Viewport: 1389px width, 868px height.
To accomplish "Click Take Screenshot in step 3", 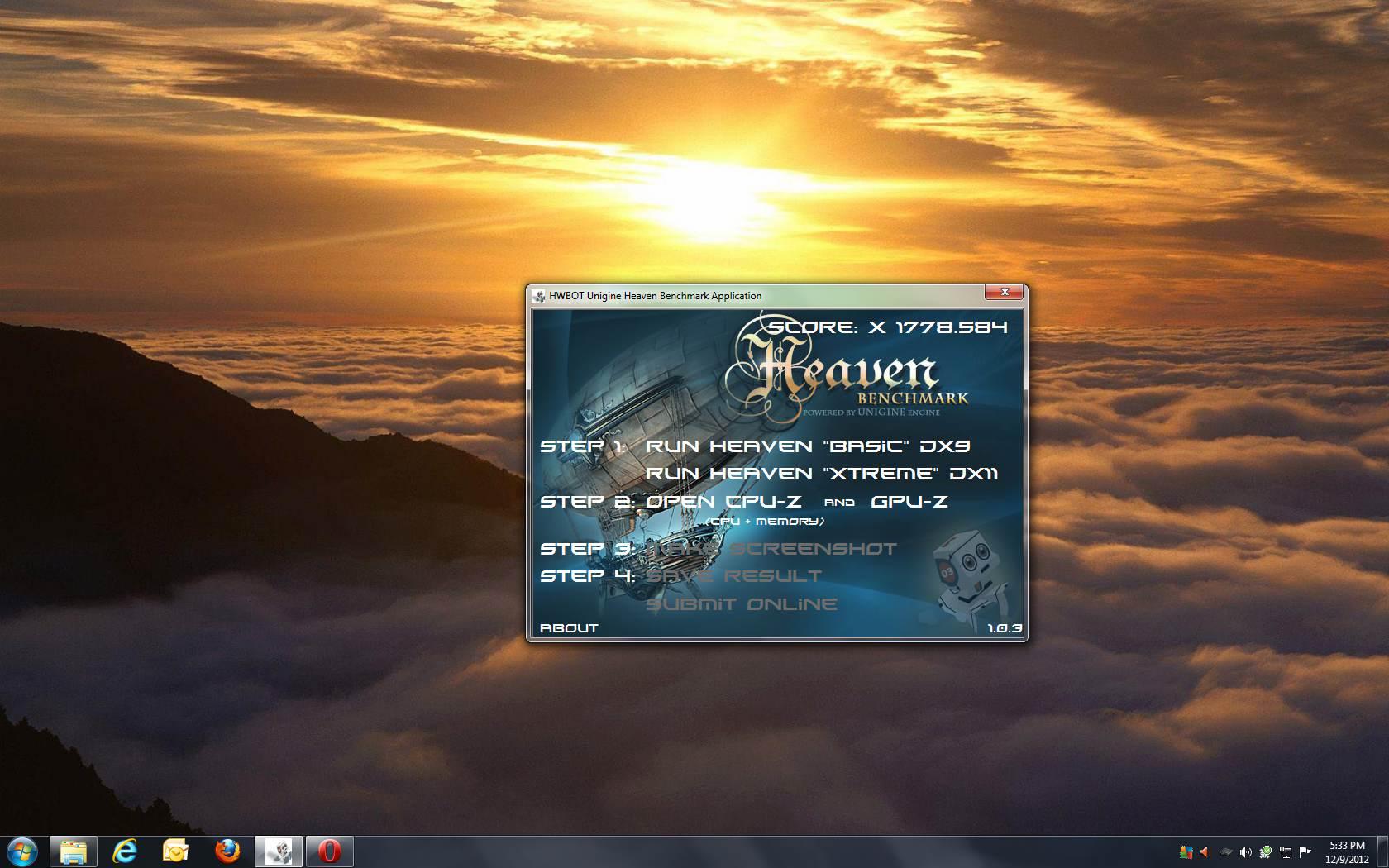I will [x=771, y=549].
